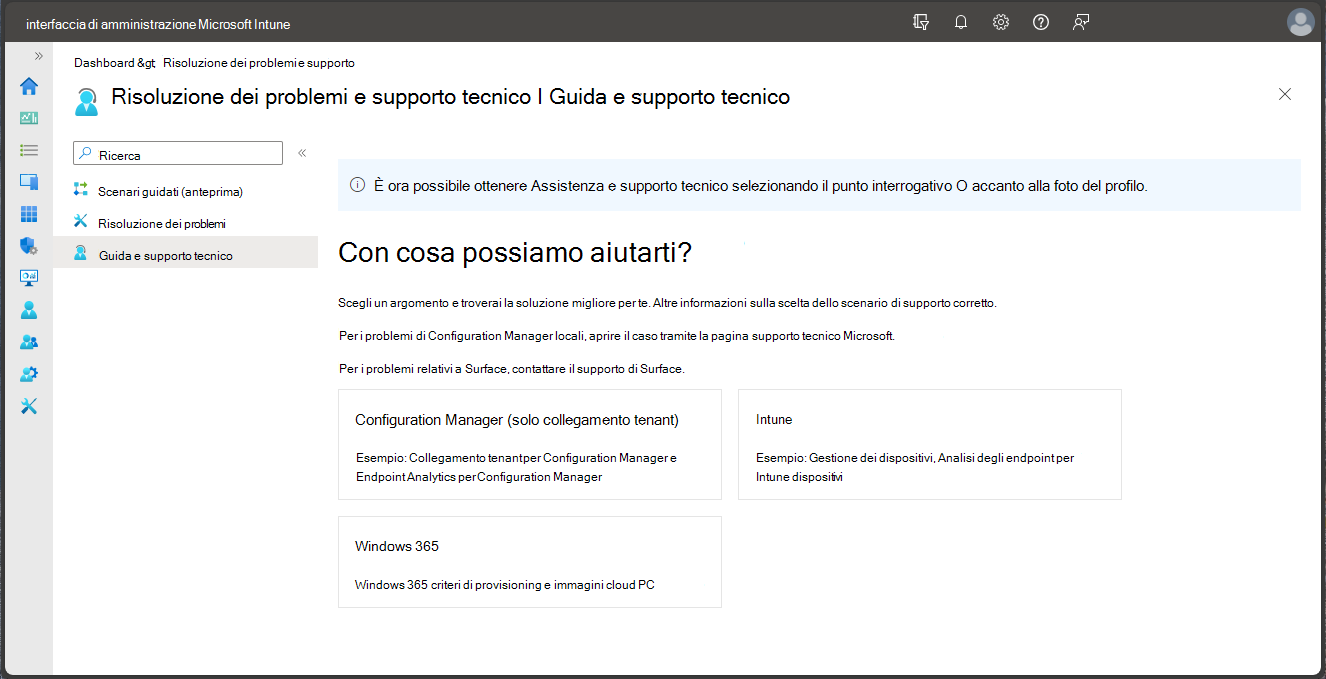Open the Reports monitor icon in sidebar
This screenshot has width=1326, height=679.
point(29,278)
